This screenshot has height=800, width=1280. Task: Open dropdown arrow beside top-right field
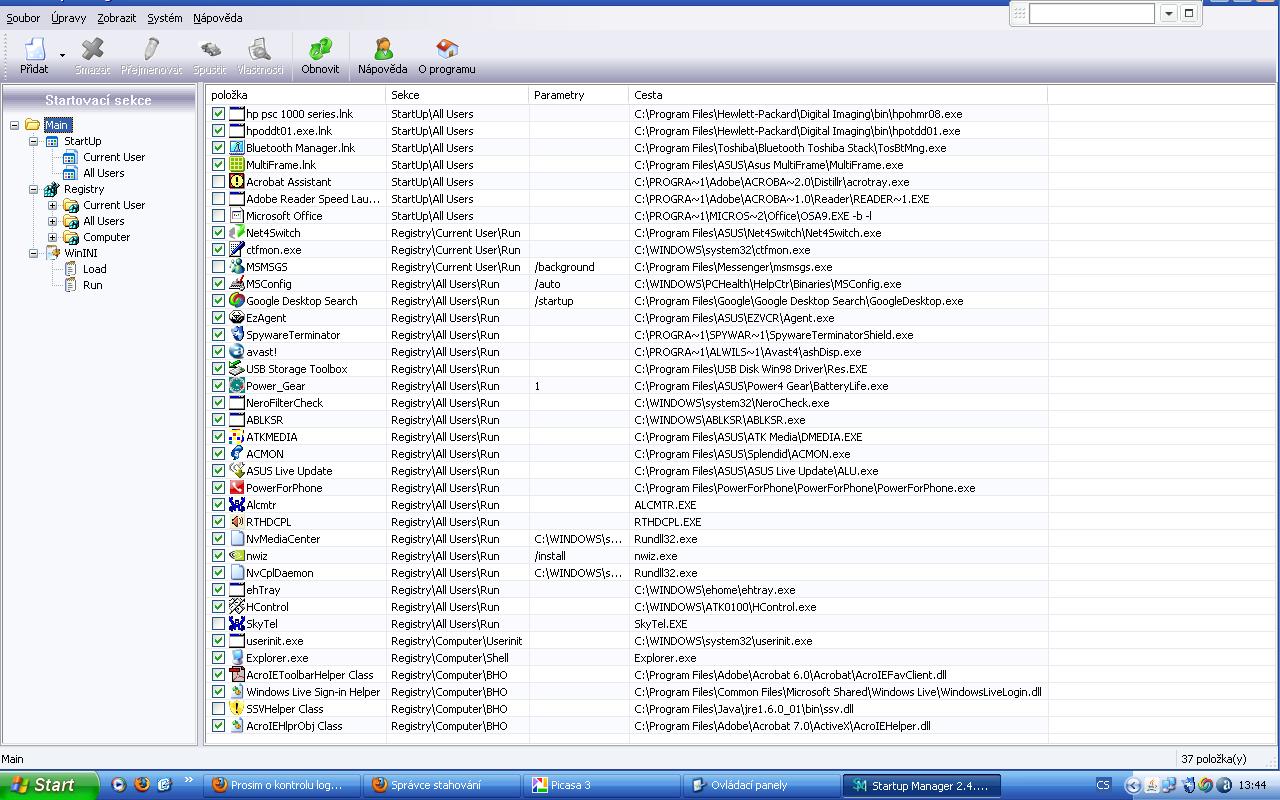(x=1168, y=13)
